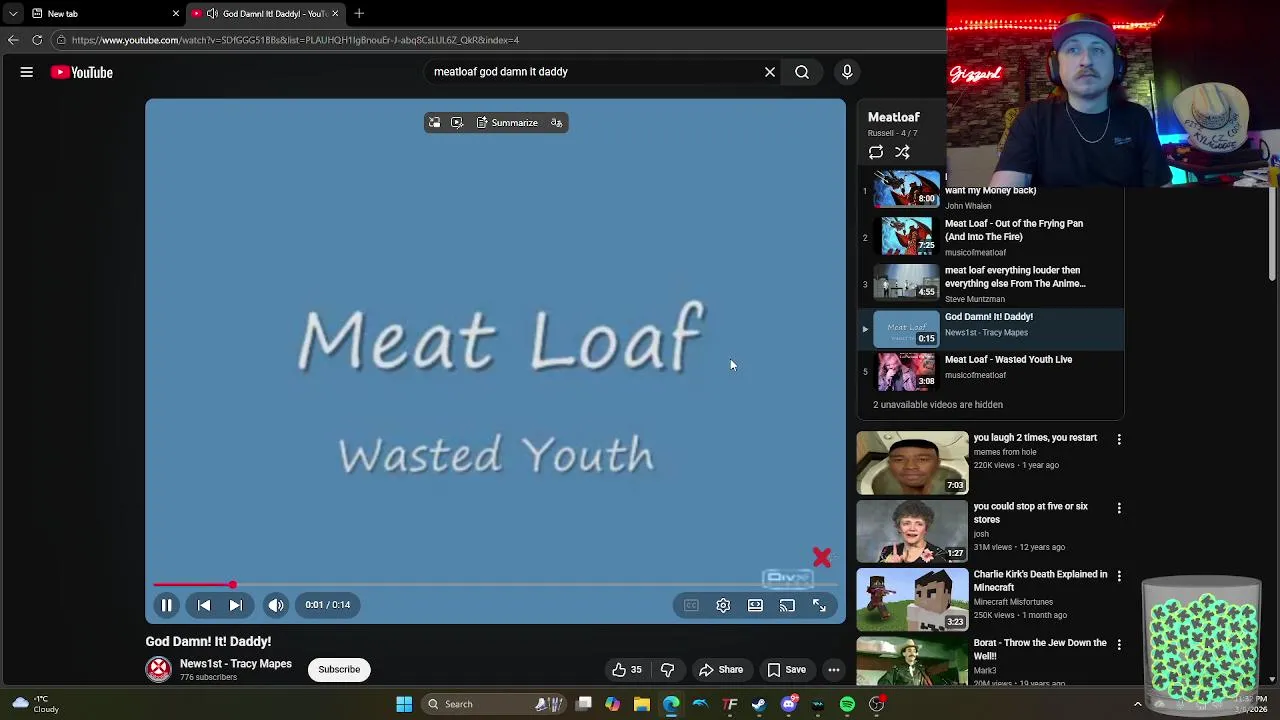
Task: Show hidden system tray icons chevron
Action: click(1137, 704)
